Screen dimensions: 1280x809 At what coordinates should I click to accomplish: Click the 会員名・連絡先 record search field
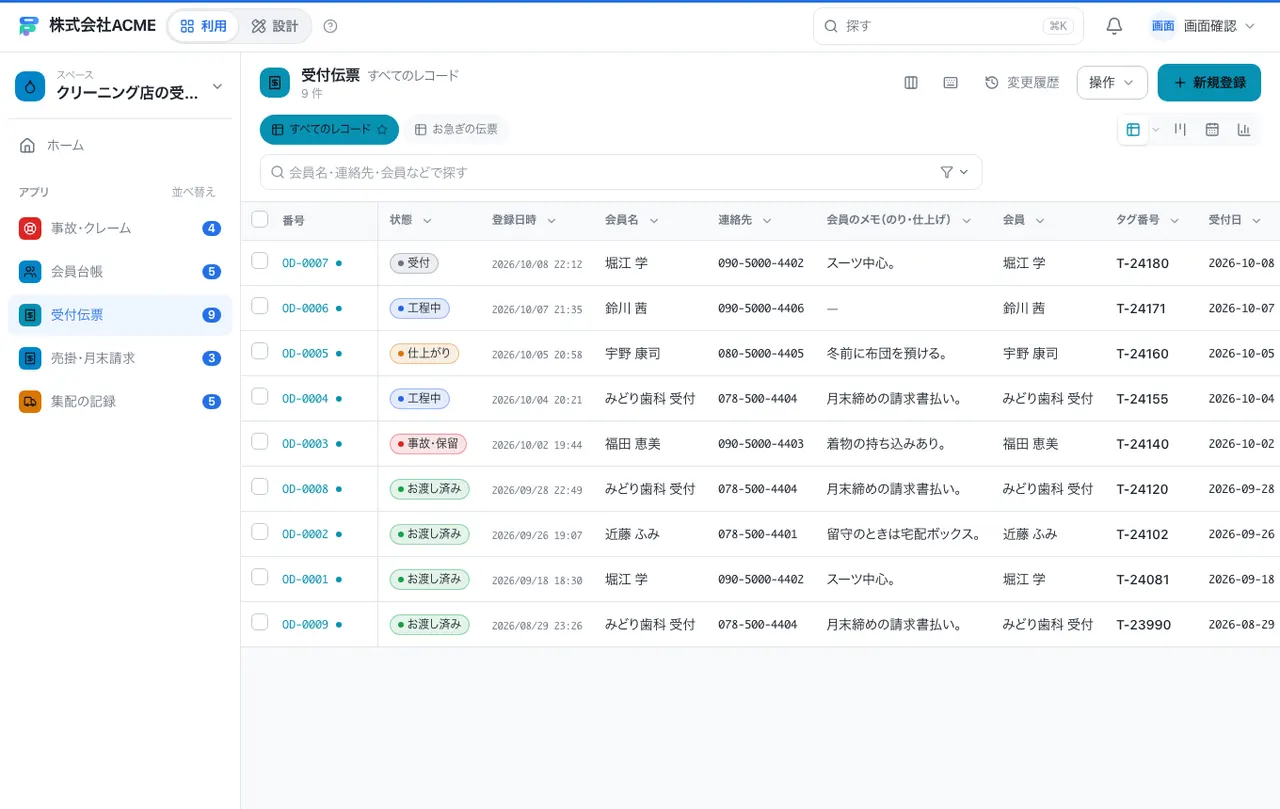[621, 172]
